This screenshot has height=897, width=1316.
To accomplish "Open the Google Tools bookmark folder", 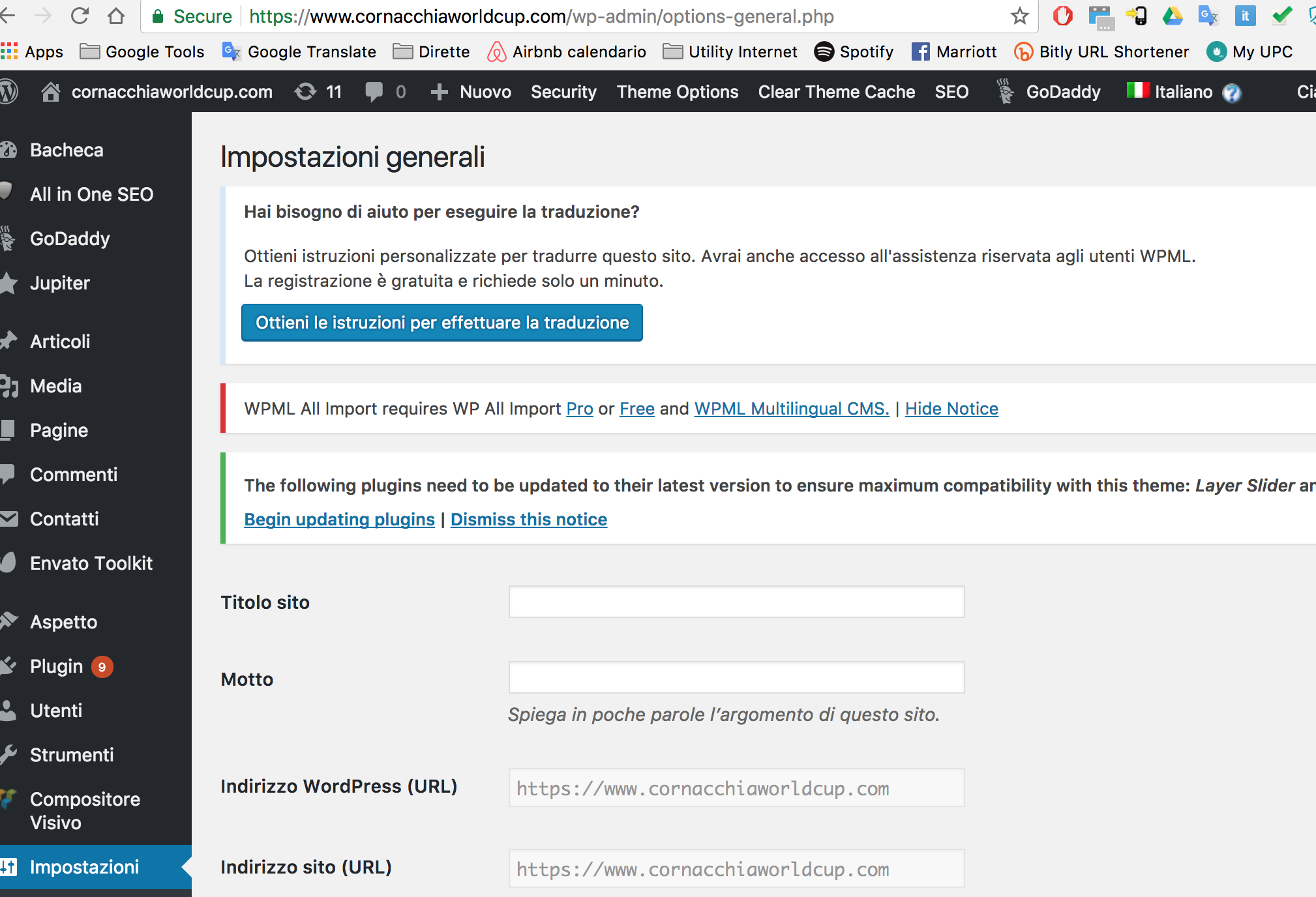I will click(142, 51).
